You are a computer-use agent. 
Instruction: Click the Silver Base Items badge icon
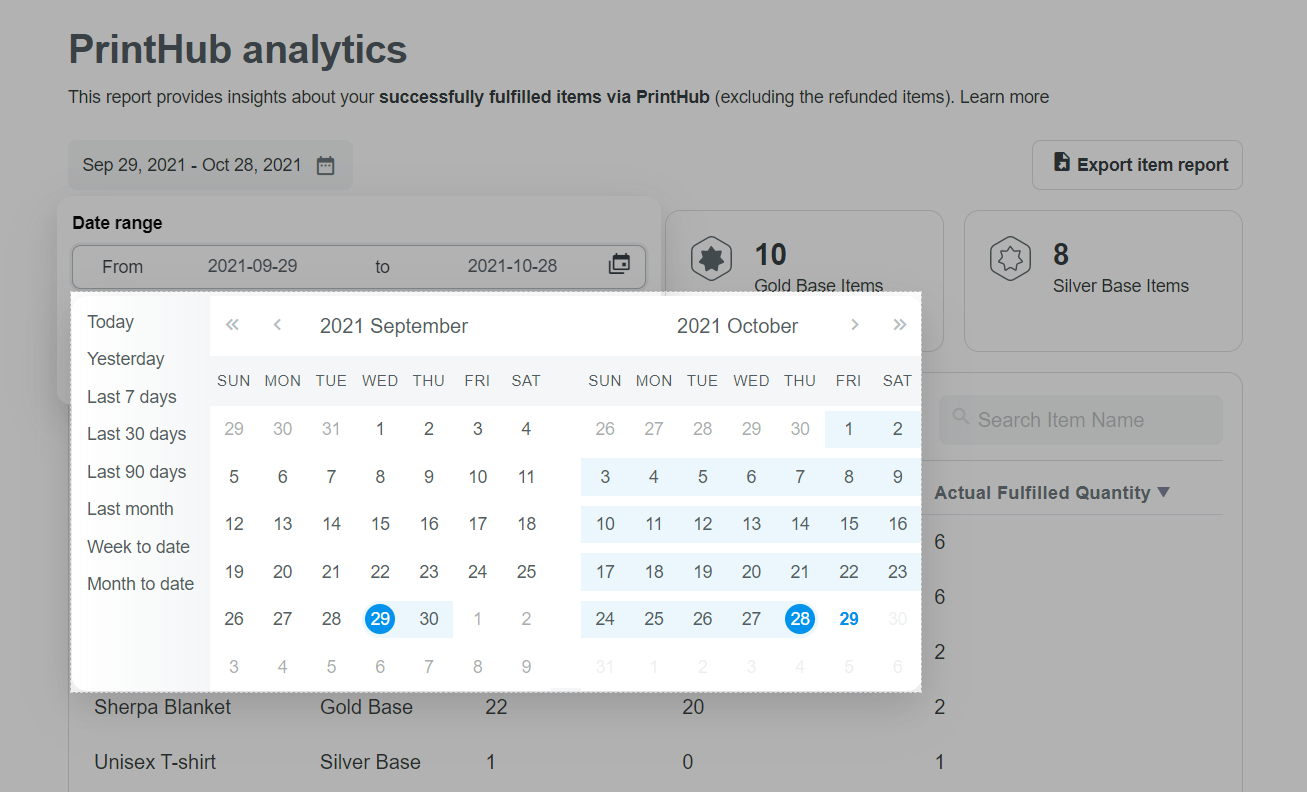(x=1010, y=260)
